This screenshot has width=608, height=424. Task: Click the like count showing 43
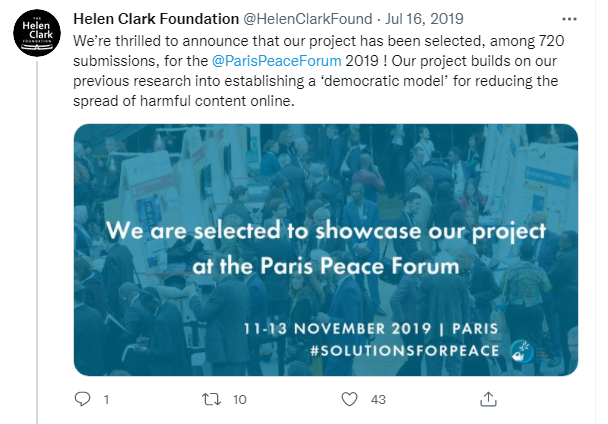[378, 400]
